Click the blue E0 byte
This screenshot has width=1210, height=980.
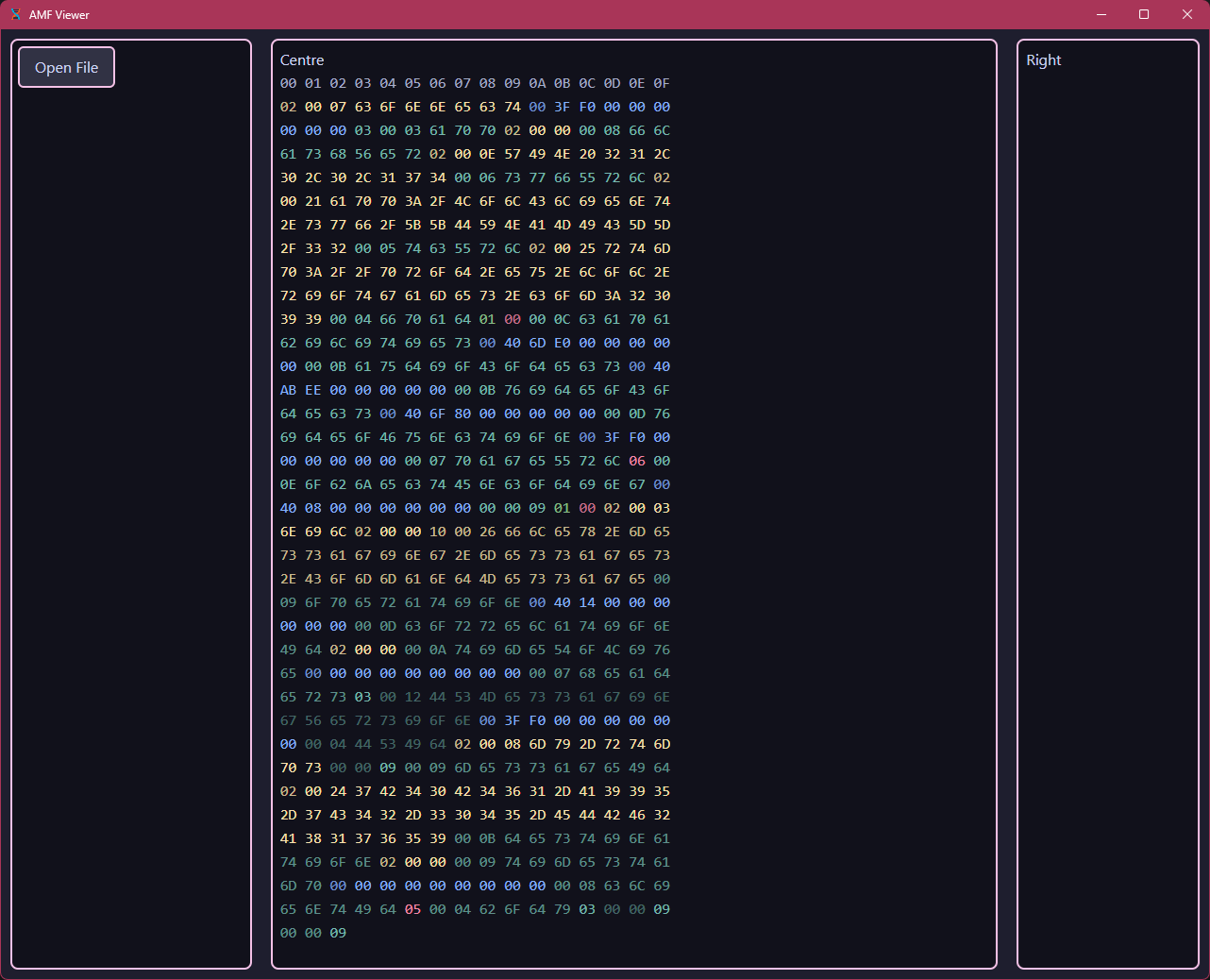coord(563,343)
